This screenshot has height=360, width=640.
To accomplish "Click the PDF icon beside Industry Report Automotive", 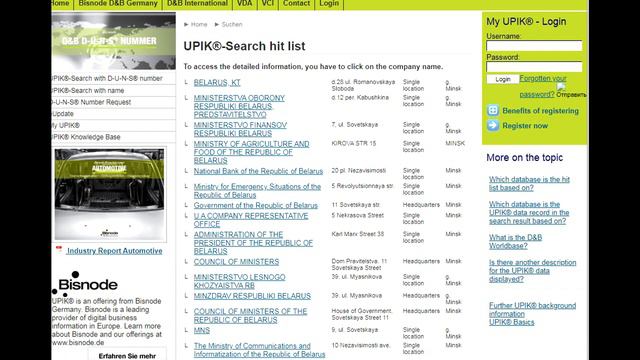I will (59, 249).
